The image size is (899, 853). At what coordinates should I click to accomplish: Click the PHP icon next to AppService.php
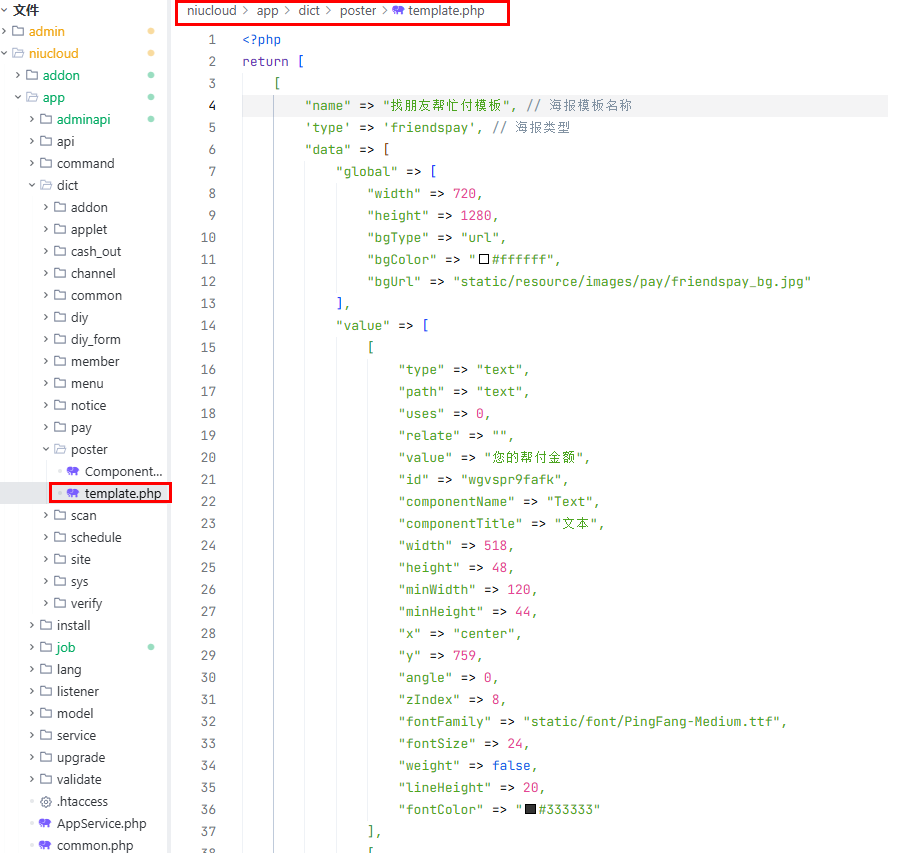(45, 823)
